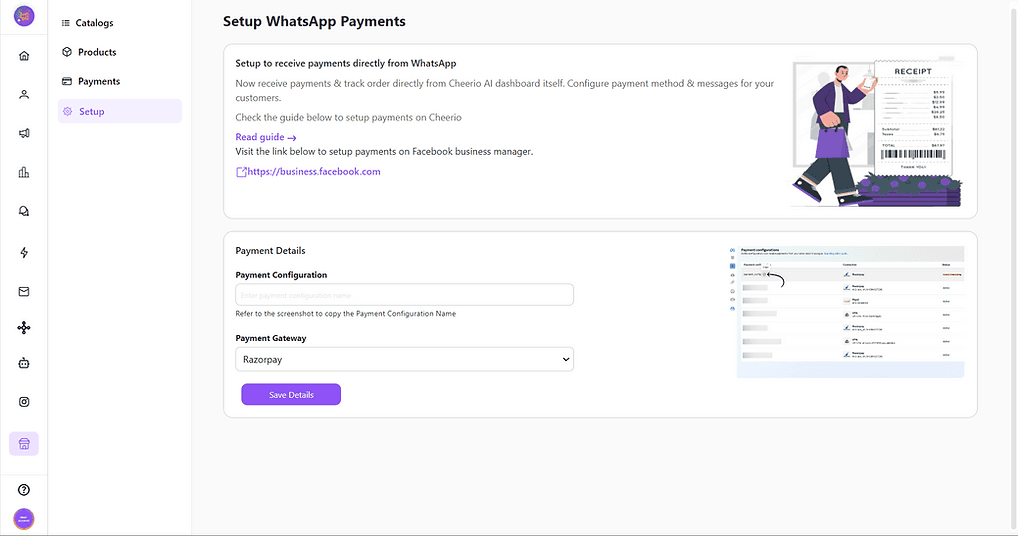Open the business.facebook.com link
Screen dimensions: 1018x536
(x=314, y=171)
